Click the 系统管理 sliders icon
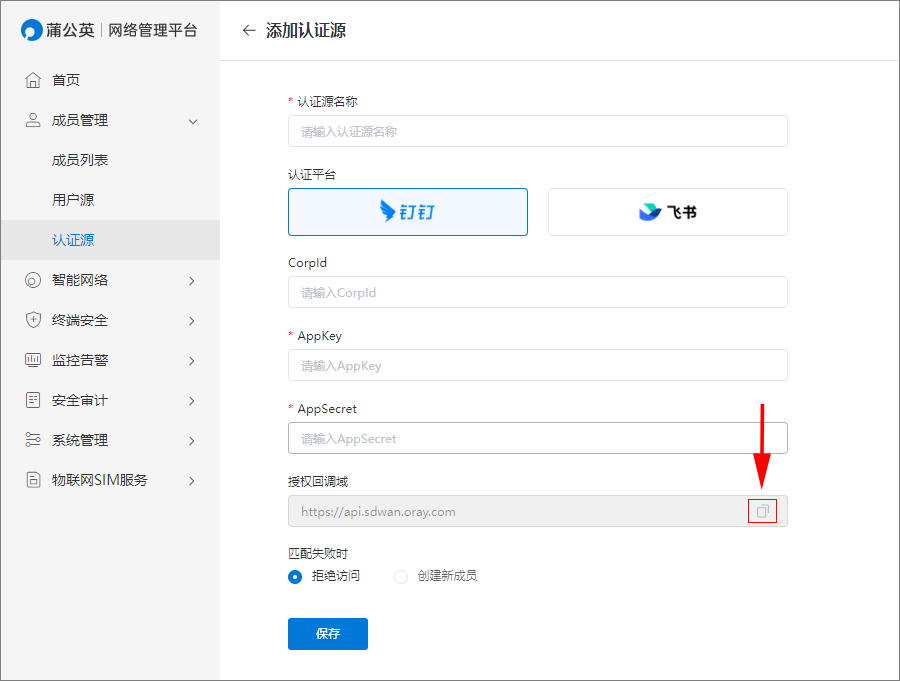The height and width of the screenshot is (681, 900). [x=33, y=440]
